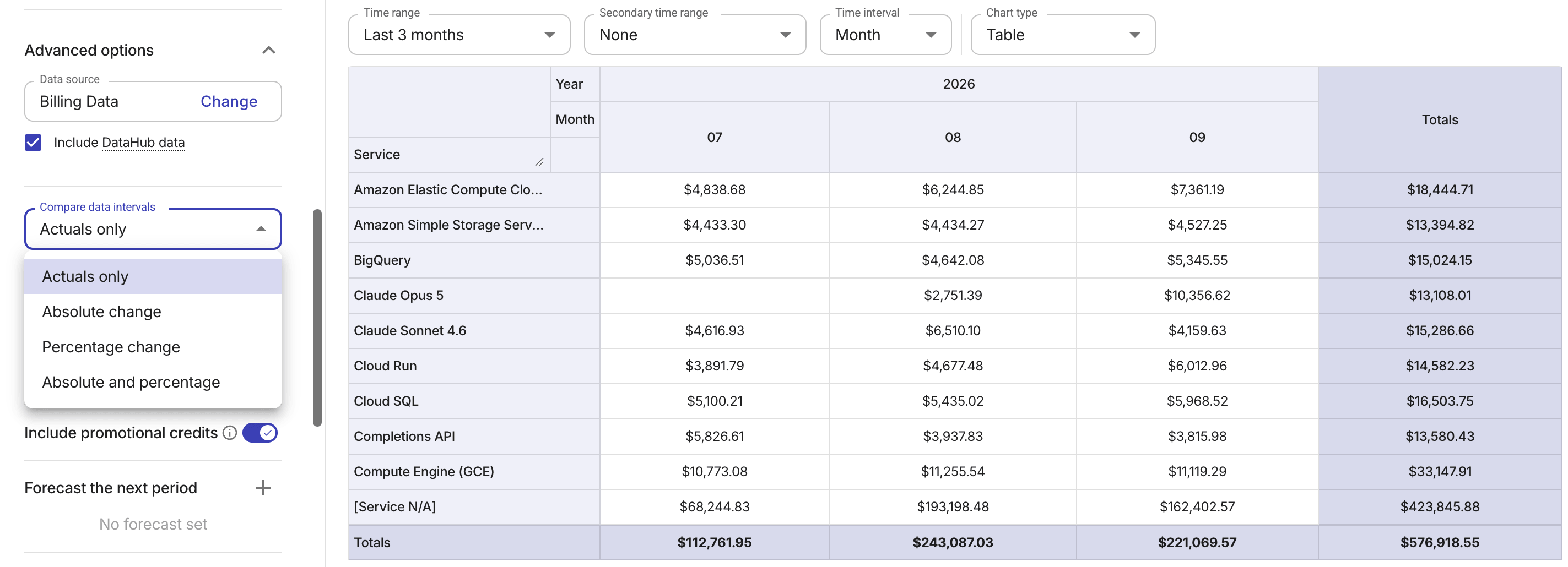Open the Chart type dropdown
This screenshot has height=567, width=1568.
[1062, 35]
